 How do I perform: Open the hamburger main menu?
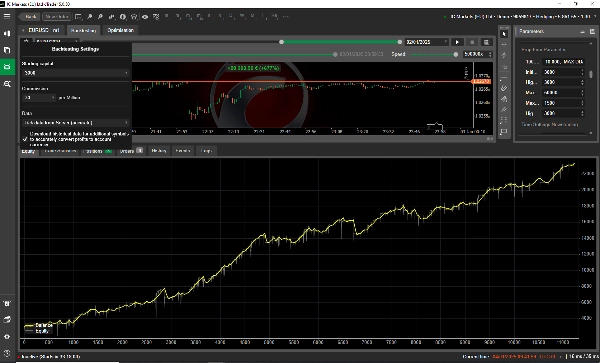tap(7, 16)
